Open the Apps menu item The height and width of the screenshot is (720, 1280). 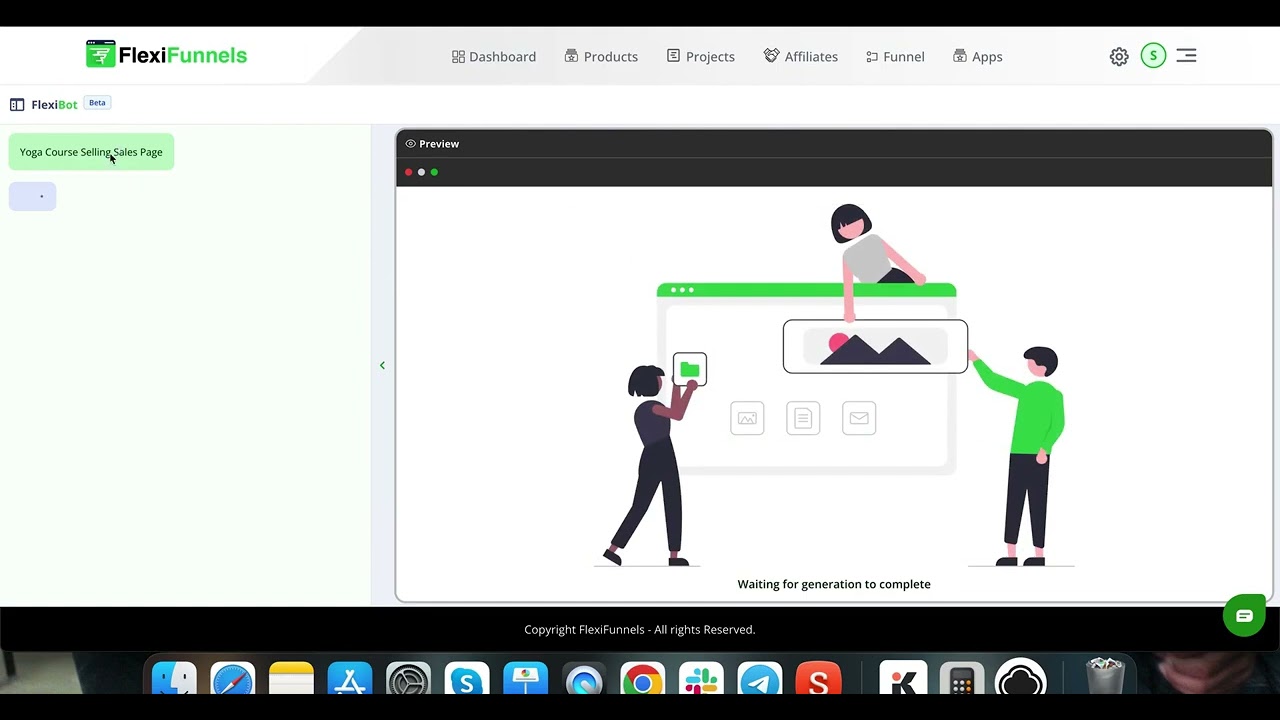(978, 57)
